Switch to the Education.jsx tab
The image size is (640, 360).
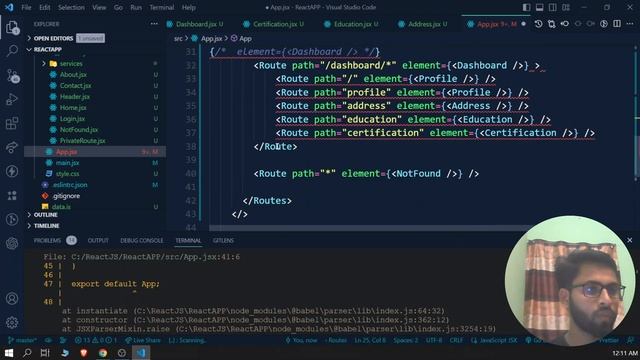pyautogui.click(x=352, y=24)
